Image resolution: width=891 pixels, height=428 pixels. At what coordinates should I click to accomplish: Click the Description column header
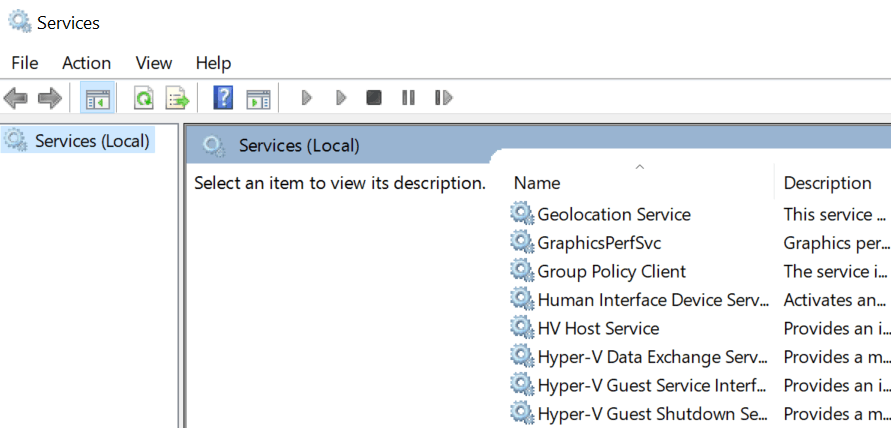tap(832, 182)
